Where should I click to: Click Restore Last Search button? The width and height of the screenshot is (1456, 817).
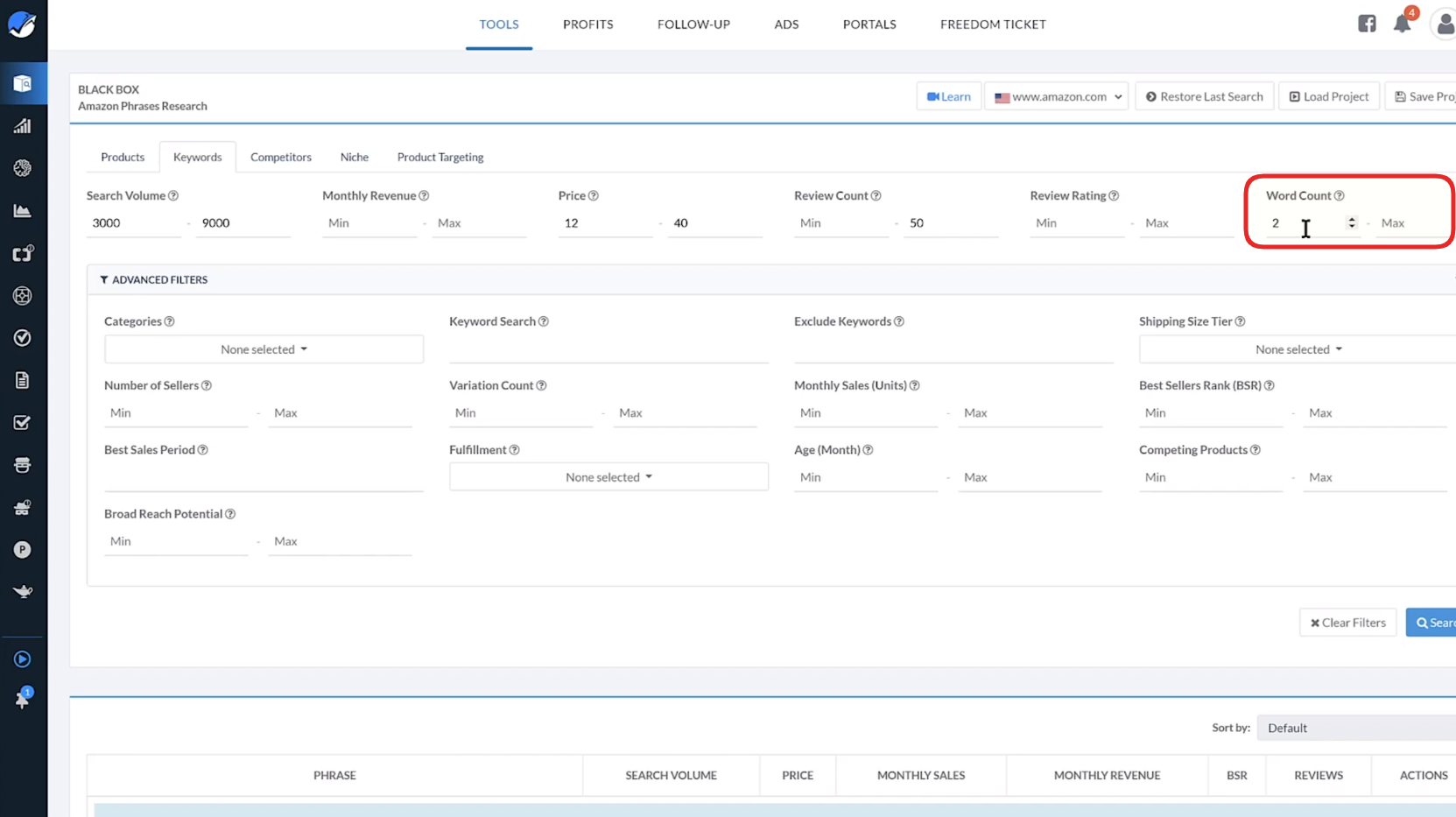click(x=1205, y=96)
